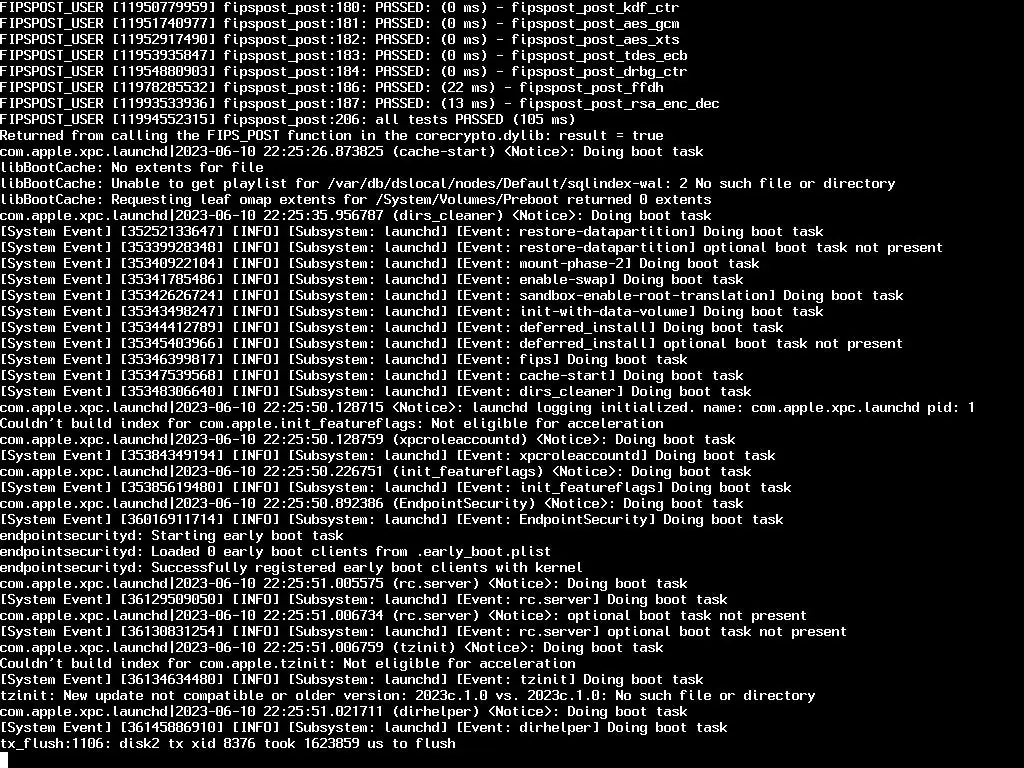This screenshot has width=1024, height=768.
Task: Click the 'all tests PASSED (105 ms)' line
Action: coord(287,120)
